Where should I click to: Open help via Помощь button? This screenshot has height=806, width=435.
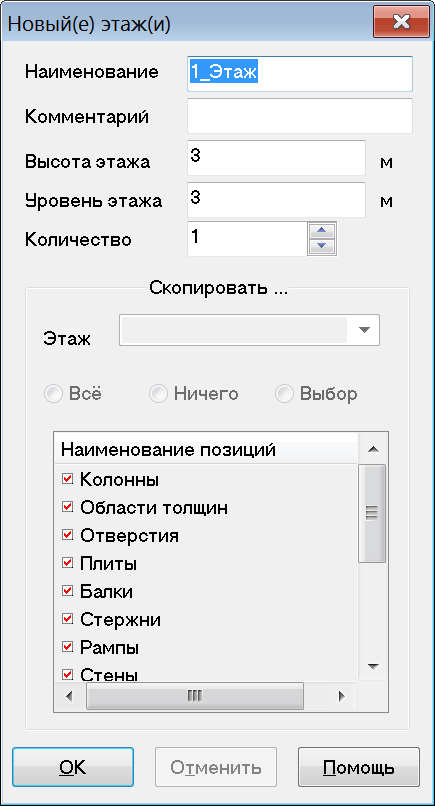pos(358,767)
